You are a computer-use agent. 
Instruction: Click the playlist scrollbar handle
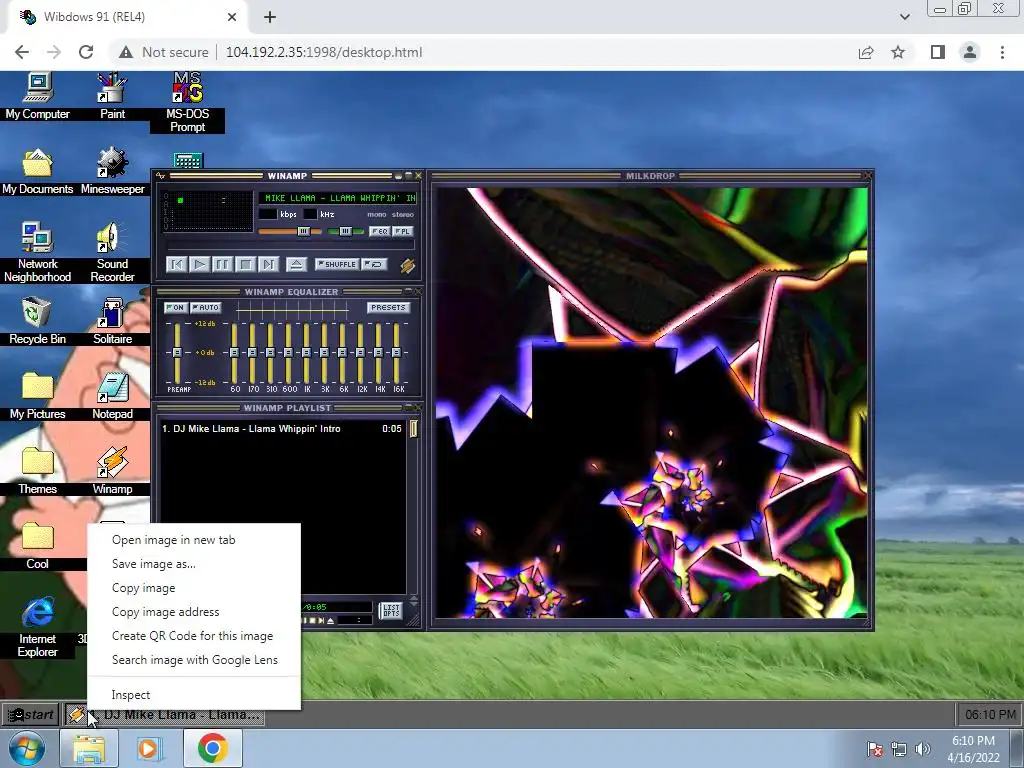[x=413, y=429]
